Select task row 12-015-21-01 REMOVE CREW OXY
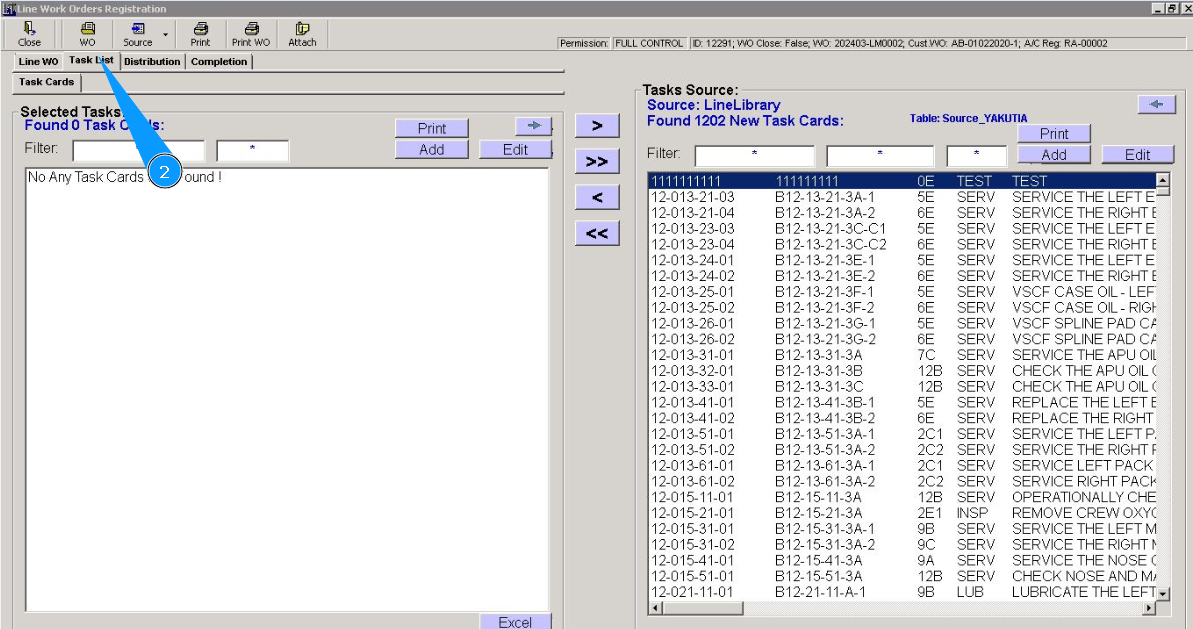This screenshot has width=1193, height=629. (x=902, y=513)
